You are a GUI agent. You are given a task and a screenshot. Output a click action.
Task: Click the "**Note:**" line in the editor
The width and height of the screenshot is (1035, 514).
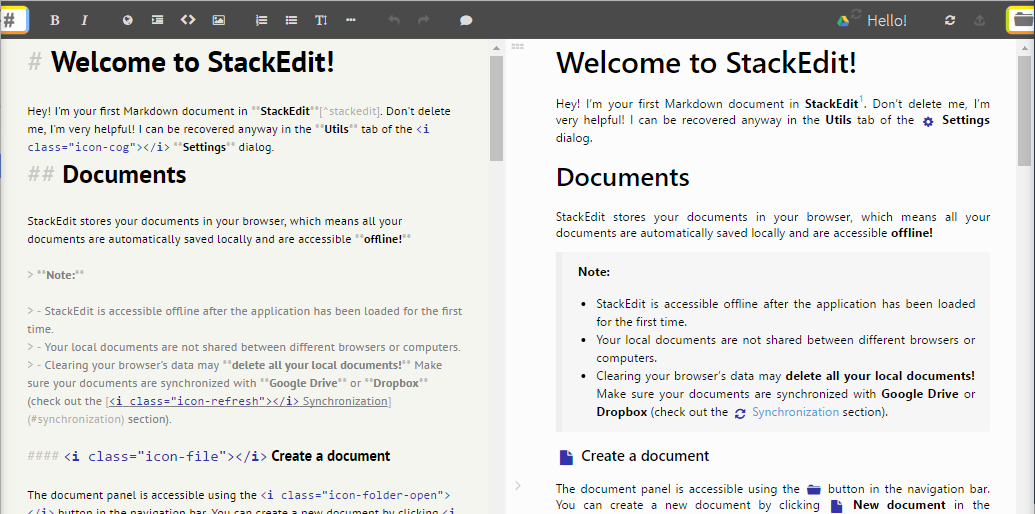click(x=56, y=274)
